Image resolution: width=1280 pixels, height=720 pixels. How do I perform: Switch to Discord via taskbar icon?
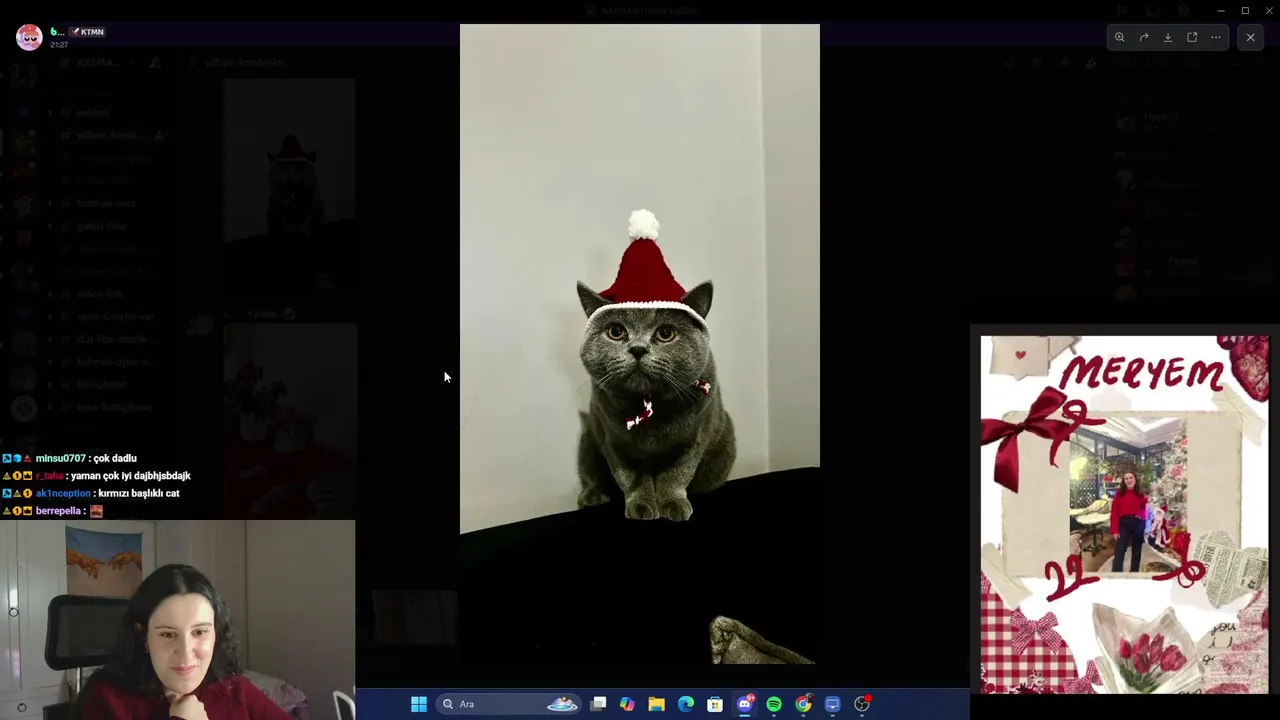[744, 704]
